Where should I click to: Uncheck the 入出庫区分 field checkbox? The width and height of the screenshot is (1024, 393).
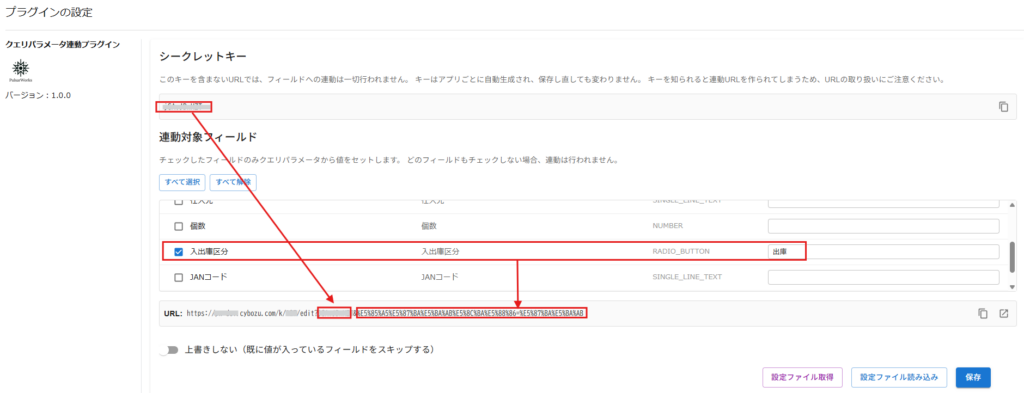(178, 252)
